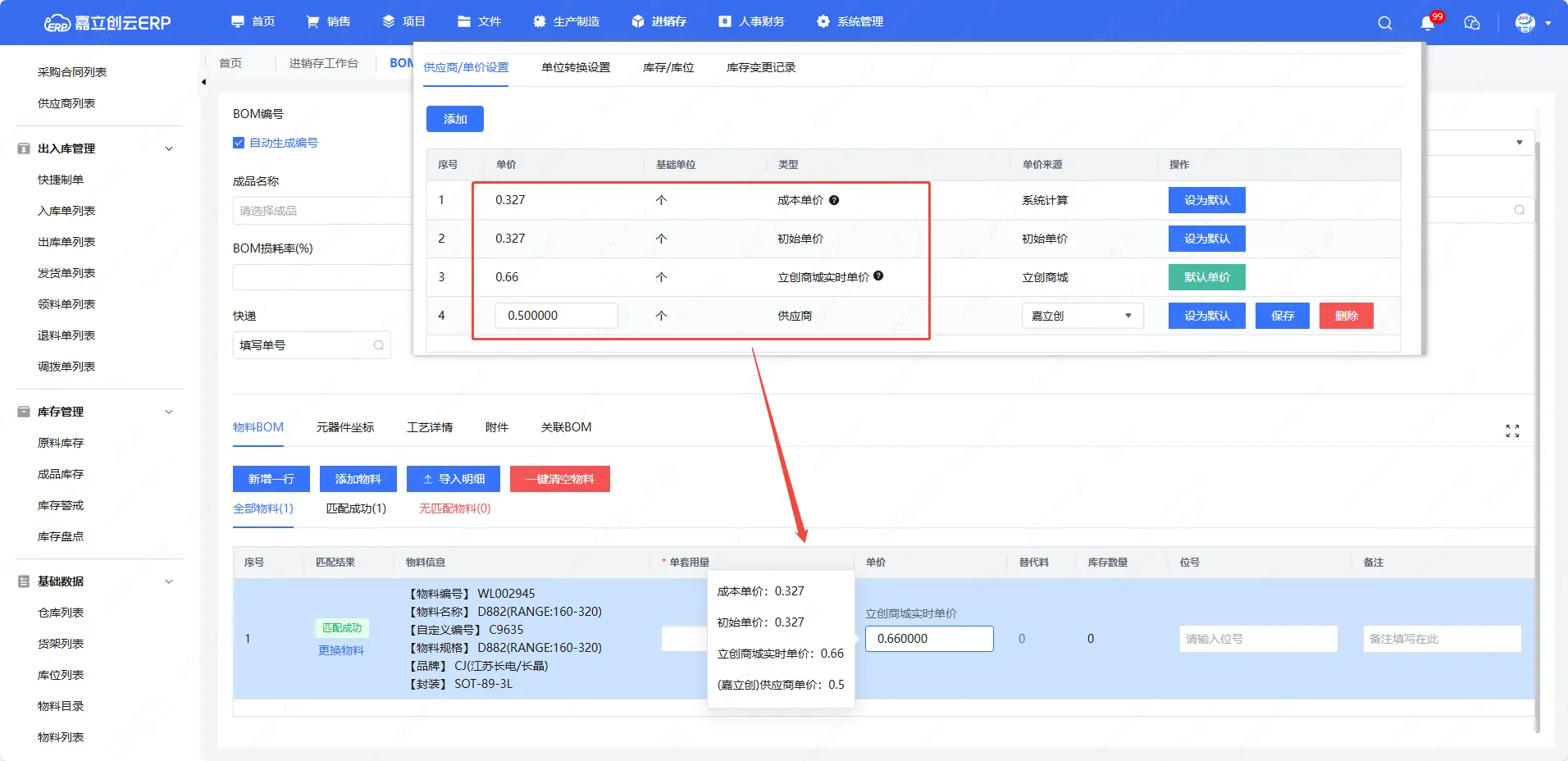Screen dimensions: 1568x761
Task: Collapse the left sidebar arrow
Action: (x=203, y=82)
